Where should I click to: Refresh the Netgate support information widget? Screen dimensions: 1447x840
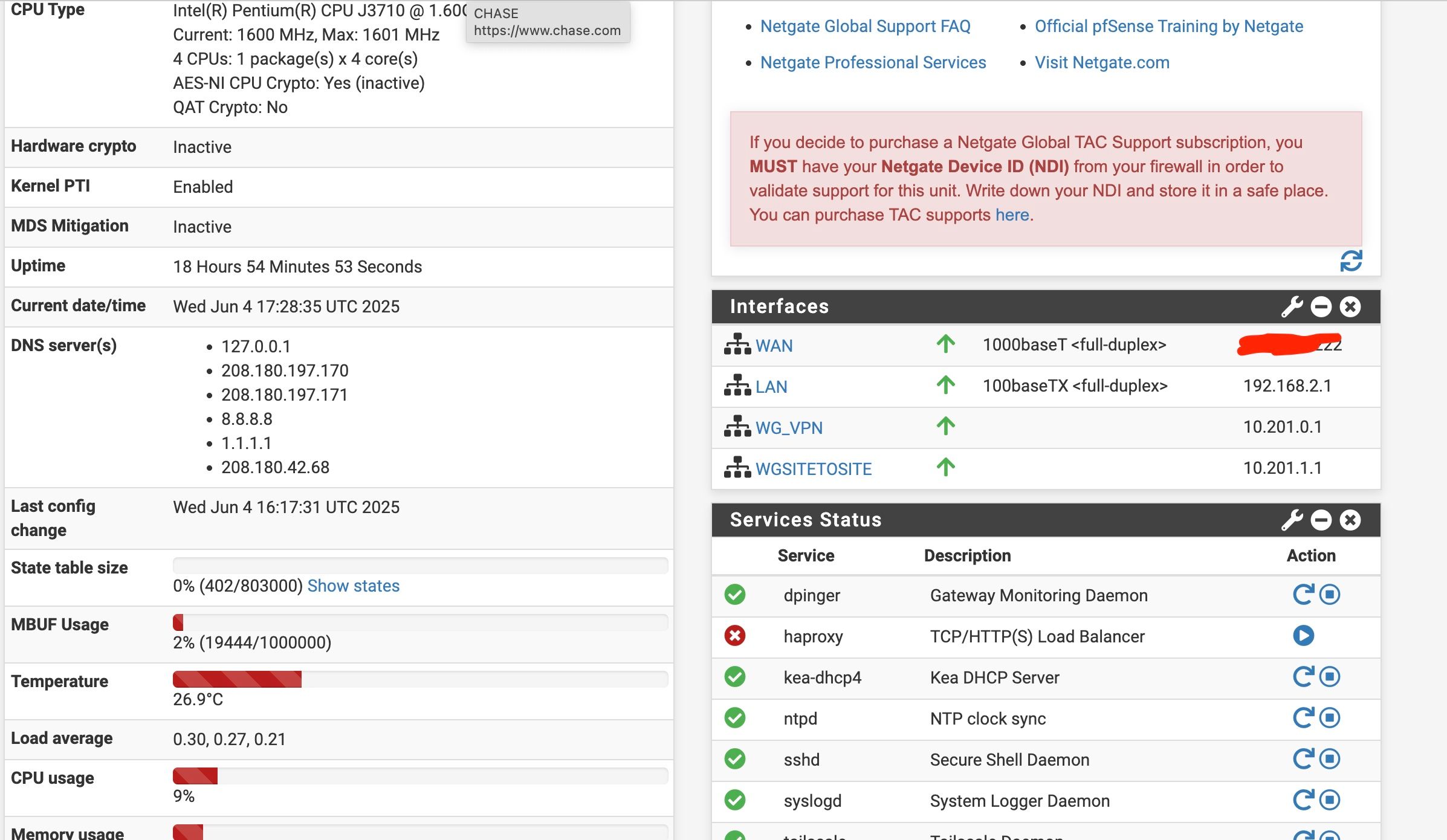(1351, 261)
